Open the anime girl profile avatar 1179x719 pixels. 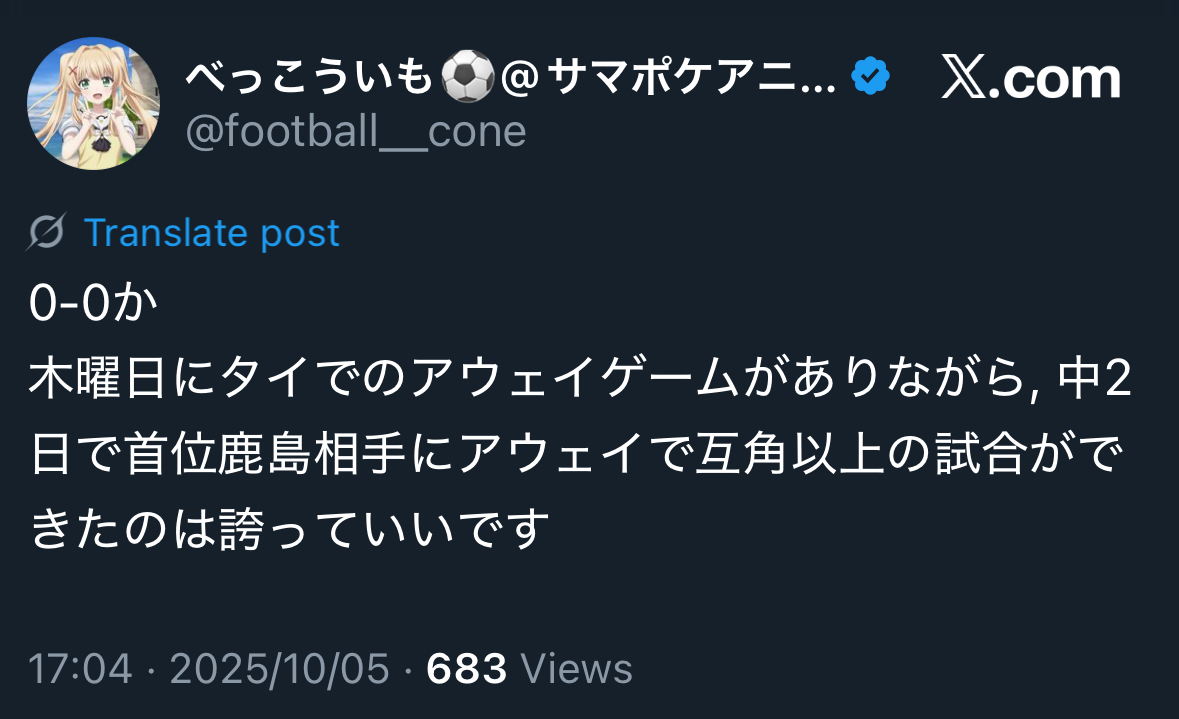tap(93, 103)
